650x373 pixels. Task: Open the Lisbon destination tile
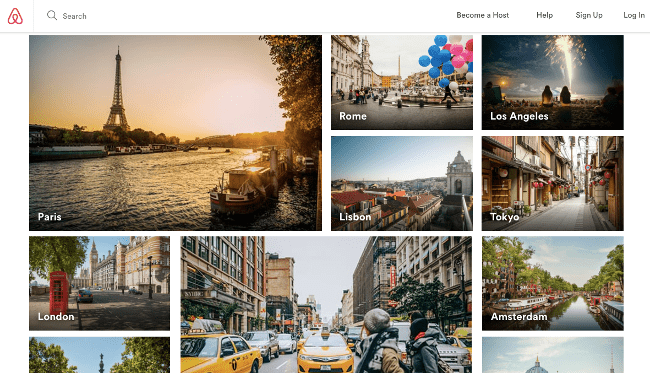click(402, 183)
